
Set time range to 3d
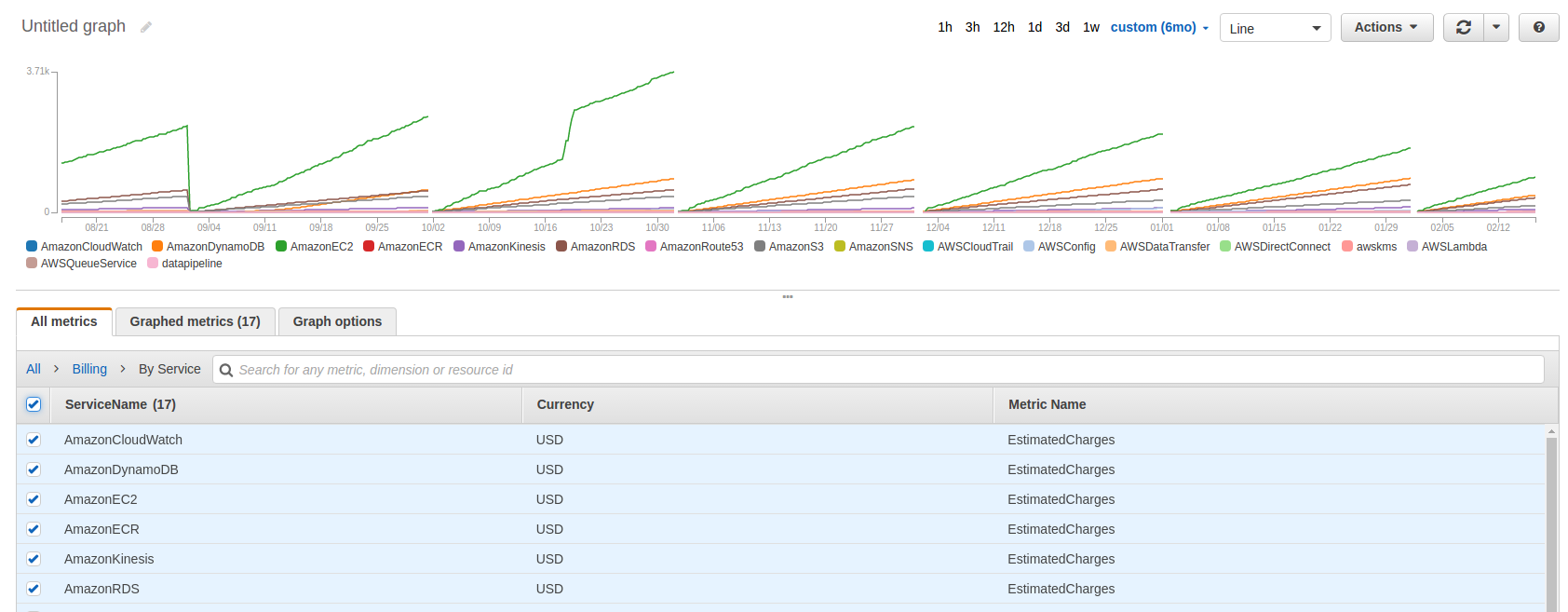[x=1062, y=27]
